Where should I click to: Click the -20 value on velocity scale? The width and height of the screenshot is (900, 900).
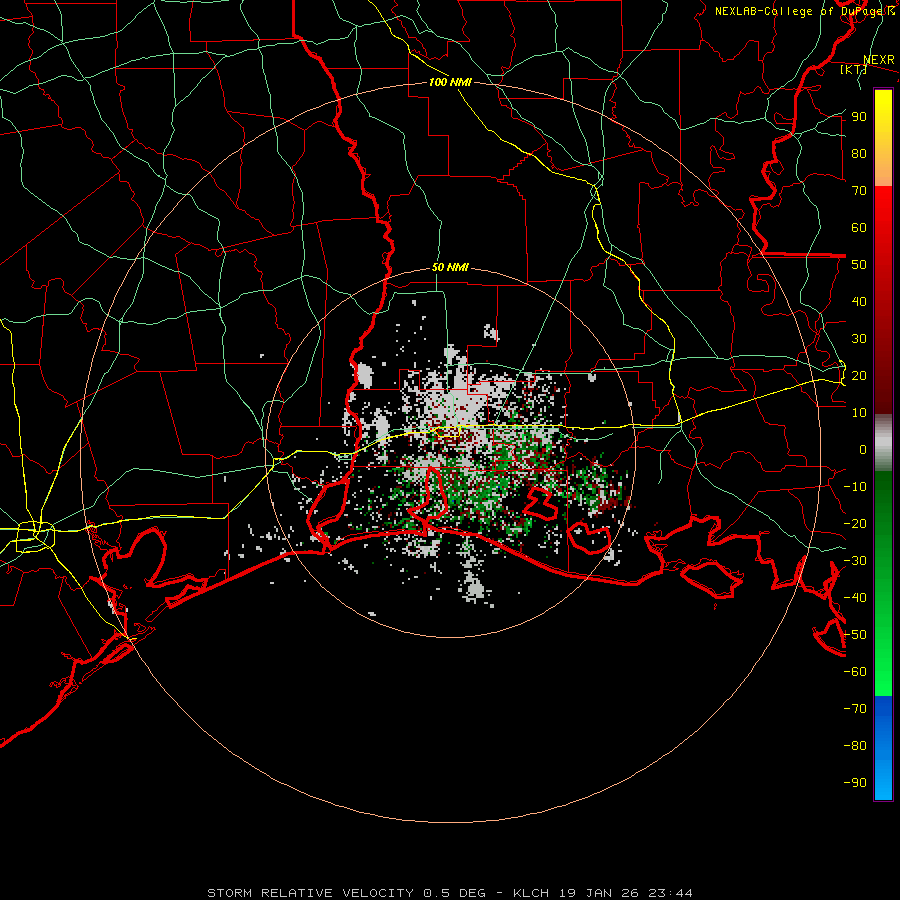[x=855, y=523]
